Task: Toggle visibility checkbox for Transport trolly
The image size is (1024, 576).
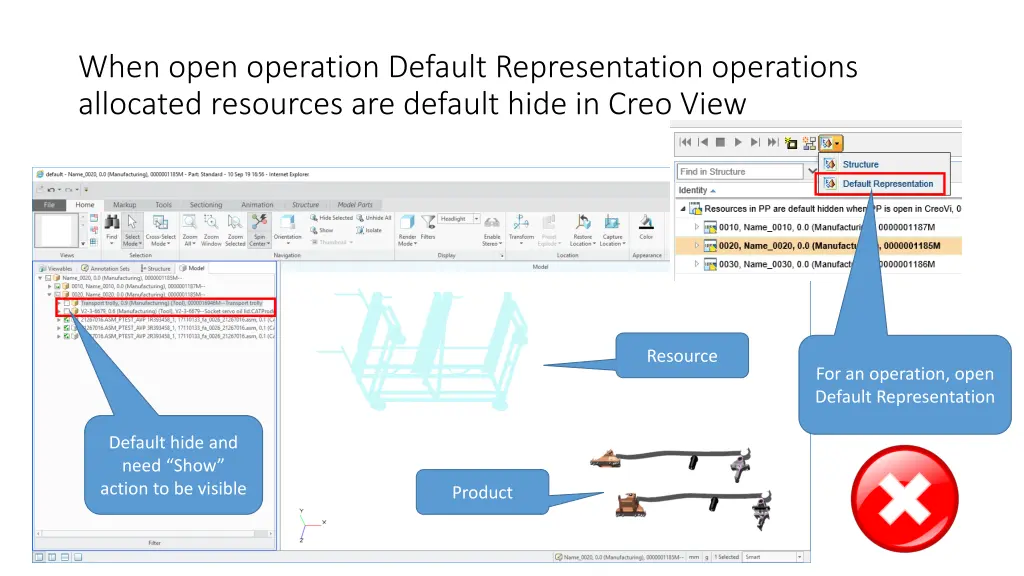Action: tap(66, 303)
